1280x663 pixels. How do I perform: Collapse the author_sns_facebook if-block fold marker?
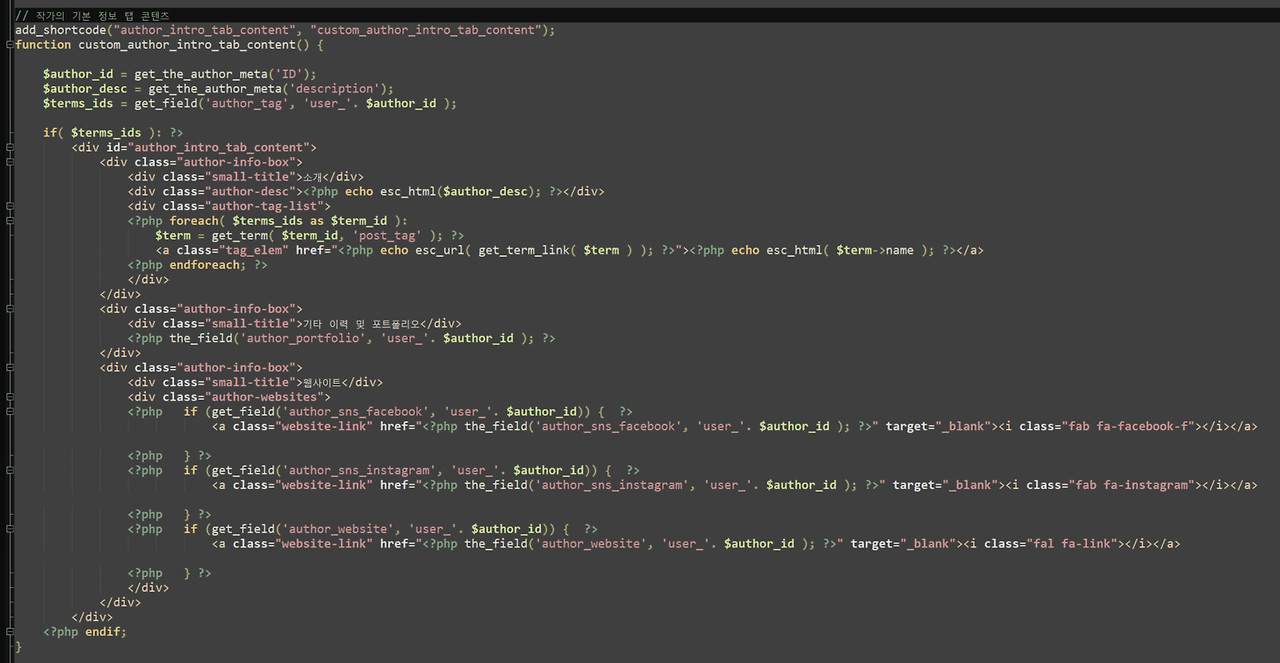pyautogui.click(x=8, y=412)
